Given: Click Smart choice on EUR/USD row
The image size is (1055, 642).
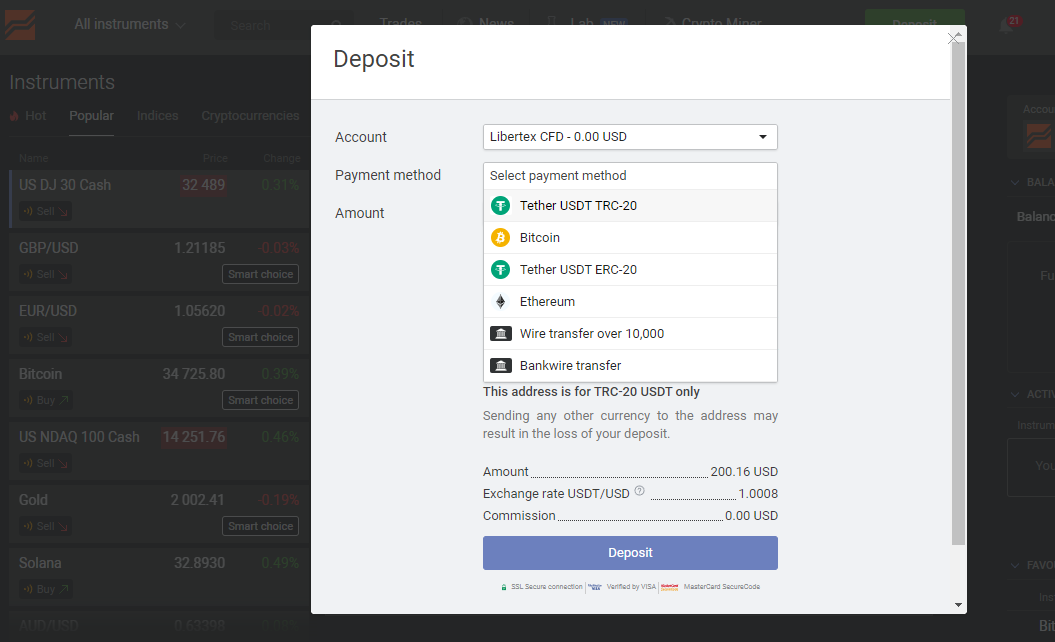Looking at the screenshot, I should (260, 337).
